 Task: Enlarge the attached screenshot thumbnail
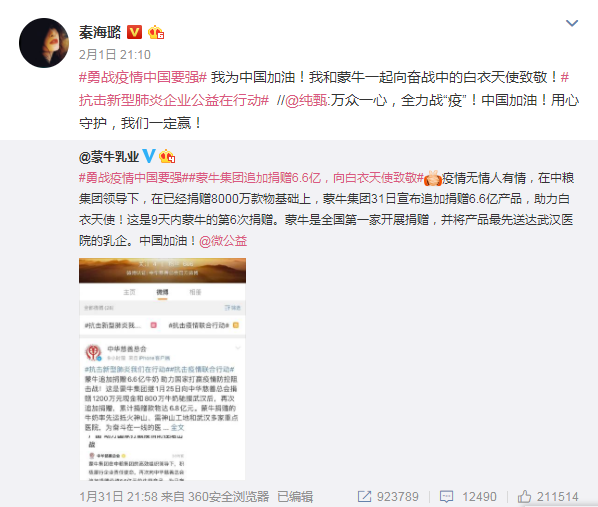tap(162, 369)
